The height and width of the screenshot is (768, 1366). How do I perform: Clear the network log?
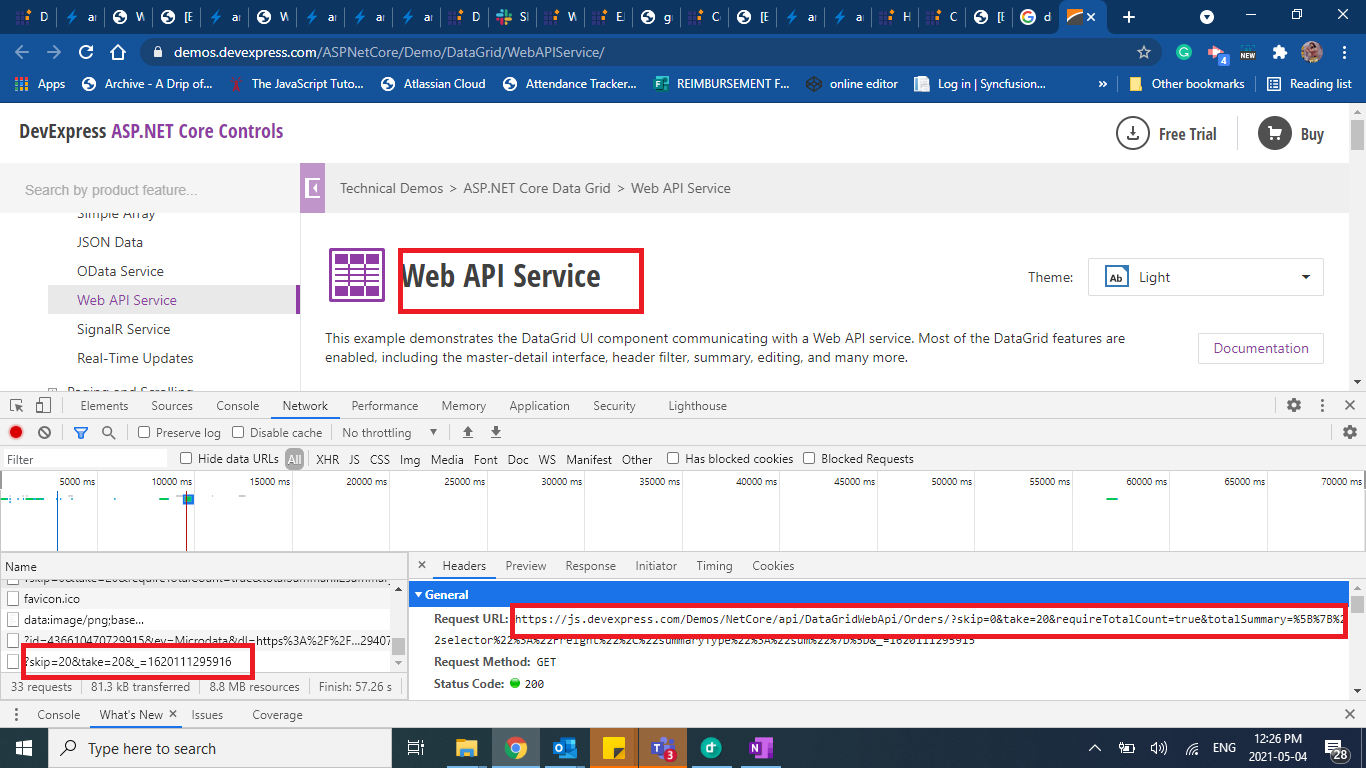(x=44, y=432)
